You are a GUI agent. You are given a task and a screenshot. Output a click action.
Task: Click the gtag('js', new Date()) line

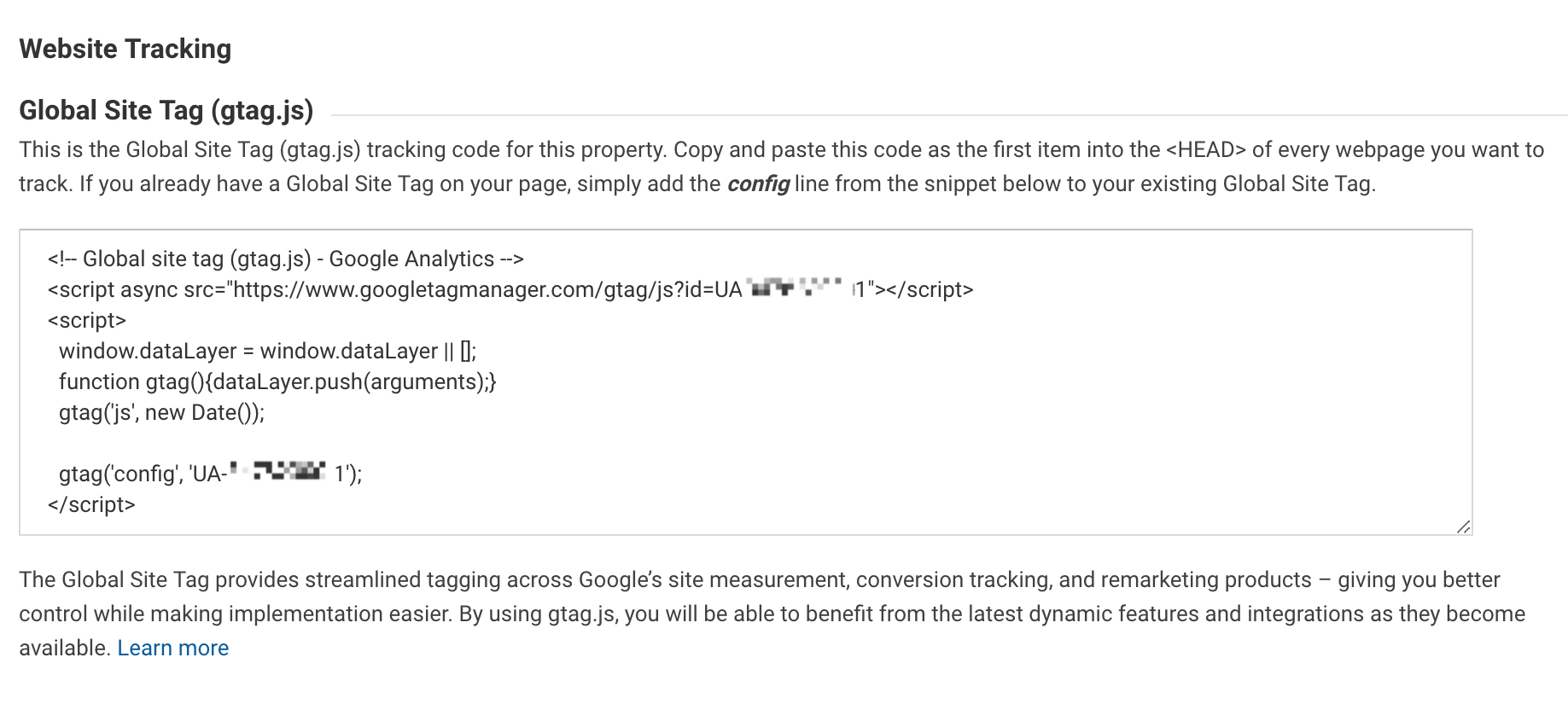click(x=161, y=412)
